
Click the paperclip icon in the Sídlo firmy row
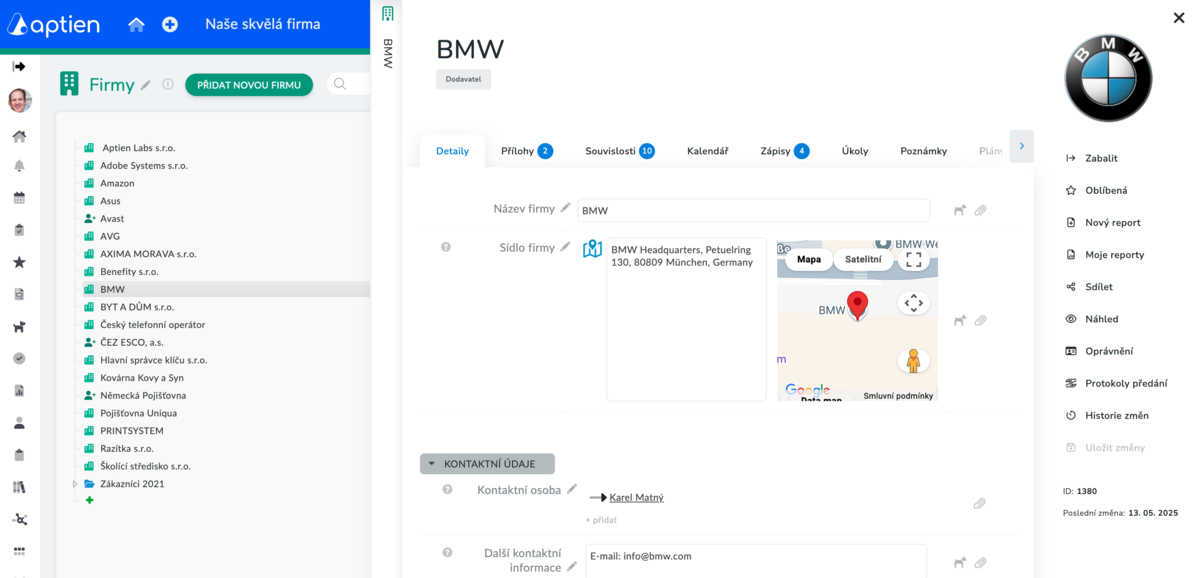tap(980, 321)
